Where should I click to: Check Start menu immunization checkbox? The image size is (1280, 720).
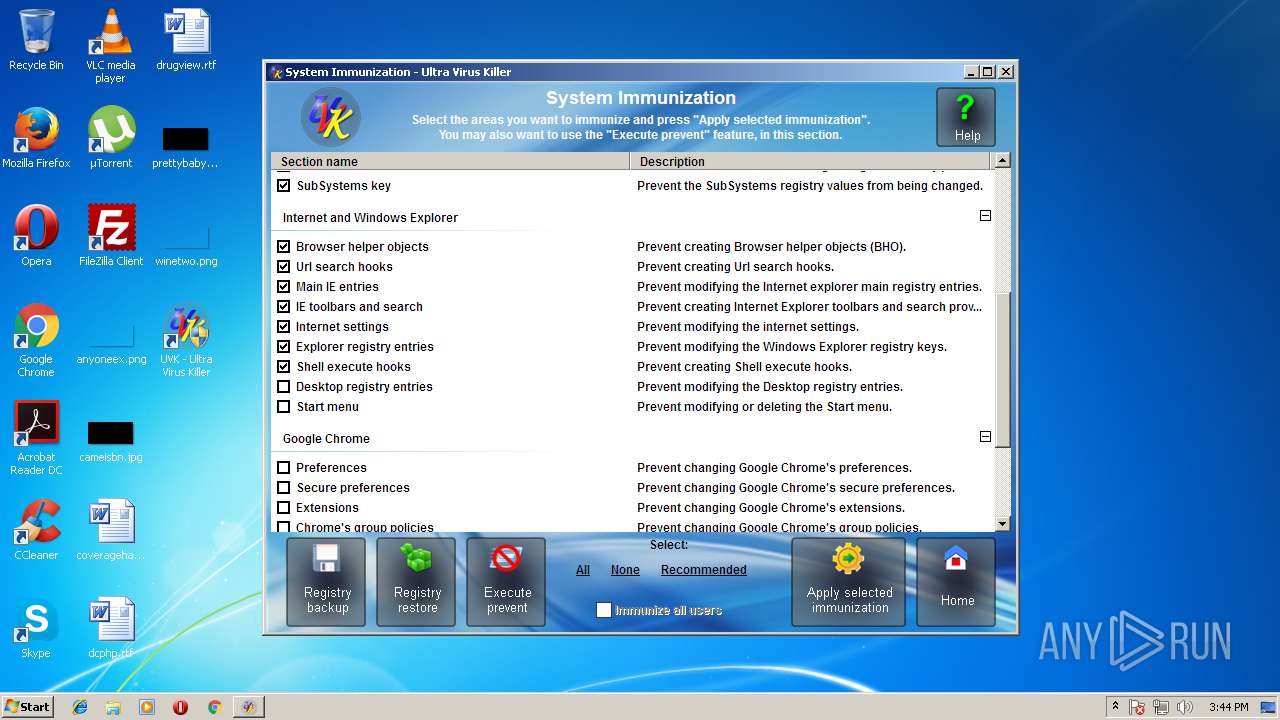coord(284,407)
